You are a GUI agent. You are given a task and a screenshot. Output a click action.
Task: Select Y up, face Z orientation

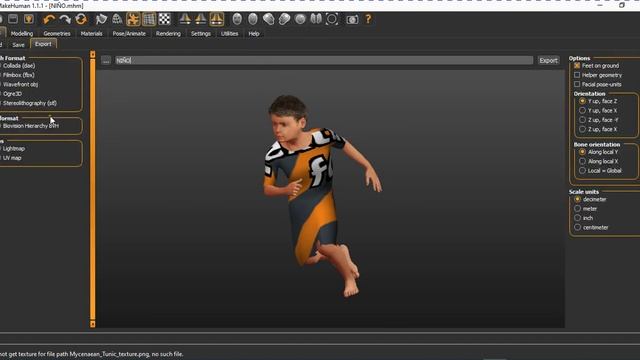(x=582, y=101)
